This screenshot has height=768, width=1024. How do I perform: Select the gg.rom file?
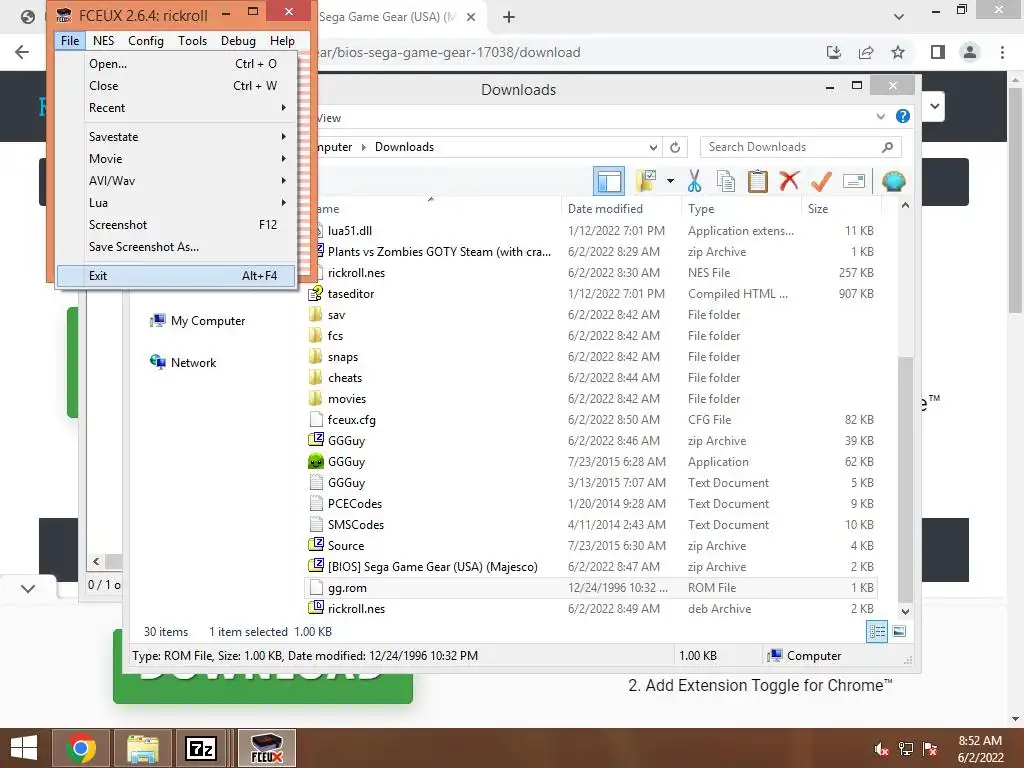(x=591, y=588)
